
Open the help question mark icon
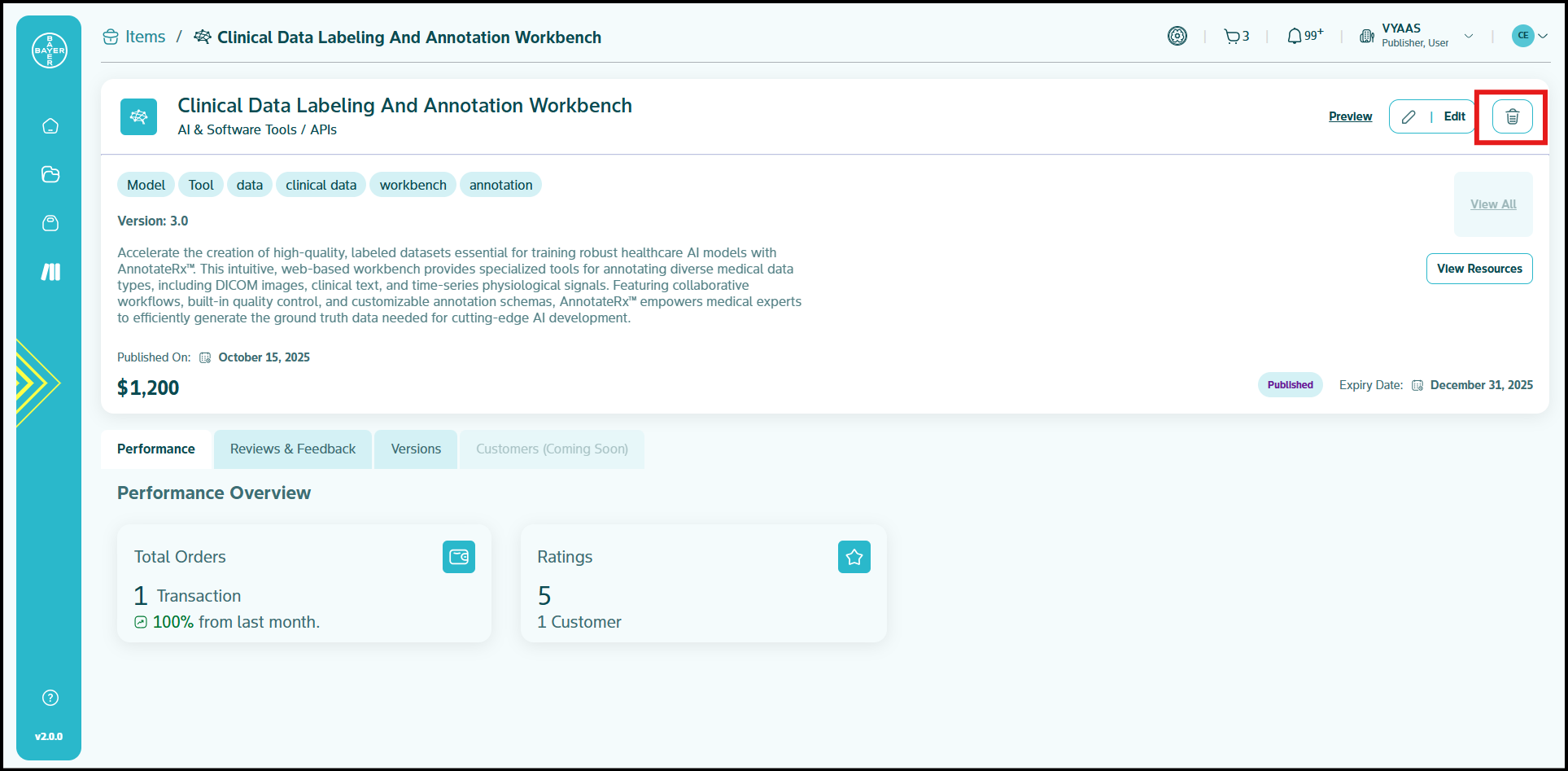click(x=50, y=698)
